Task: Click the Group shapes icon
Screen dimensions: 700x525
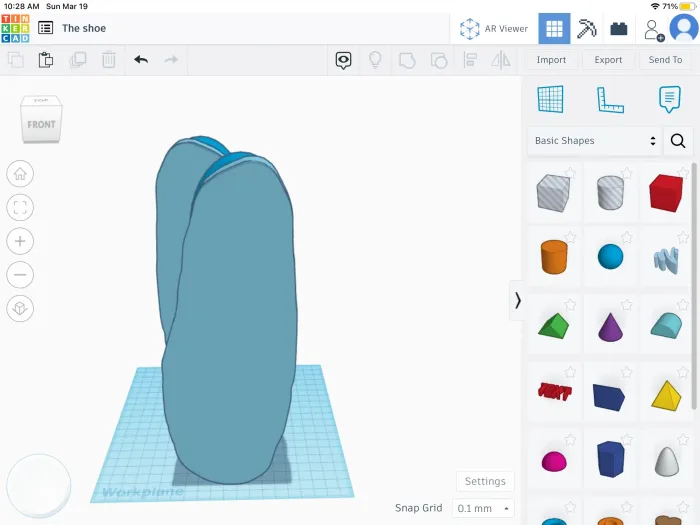Action: pos(407,60)
